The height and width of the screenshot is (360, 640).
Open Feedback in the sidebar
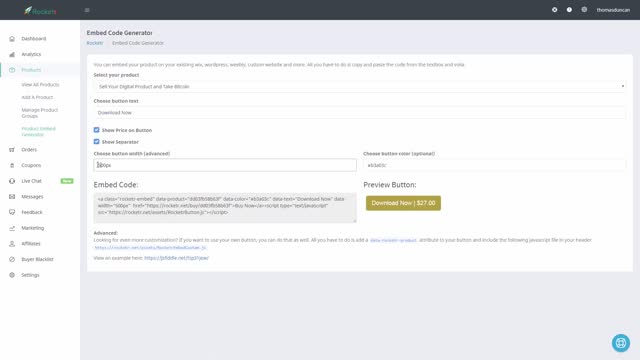pos(32,212)
